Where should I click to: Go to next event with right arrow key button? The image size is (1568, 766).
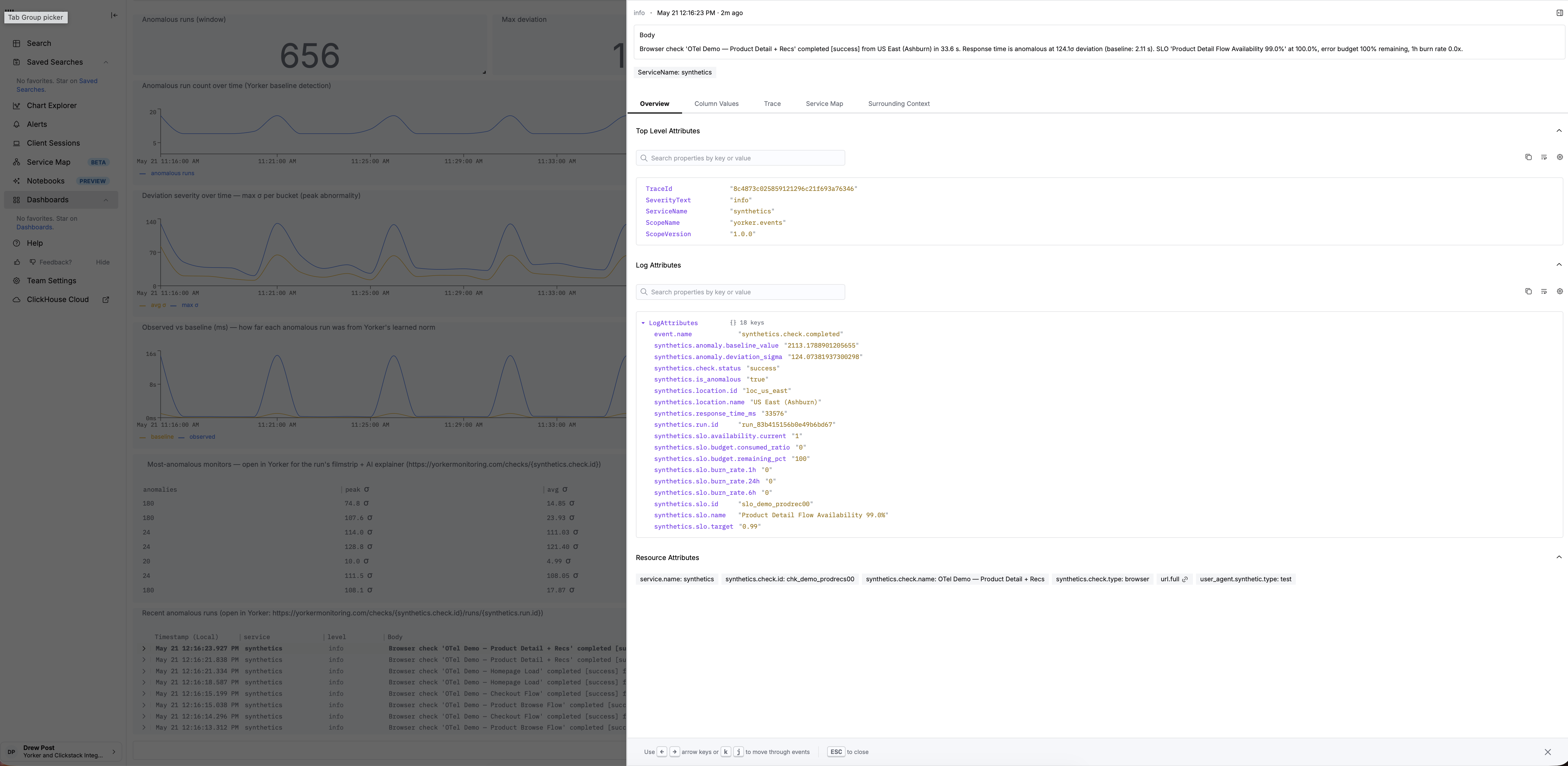click(674, 752)
